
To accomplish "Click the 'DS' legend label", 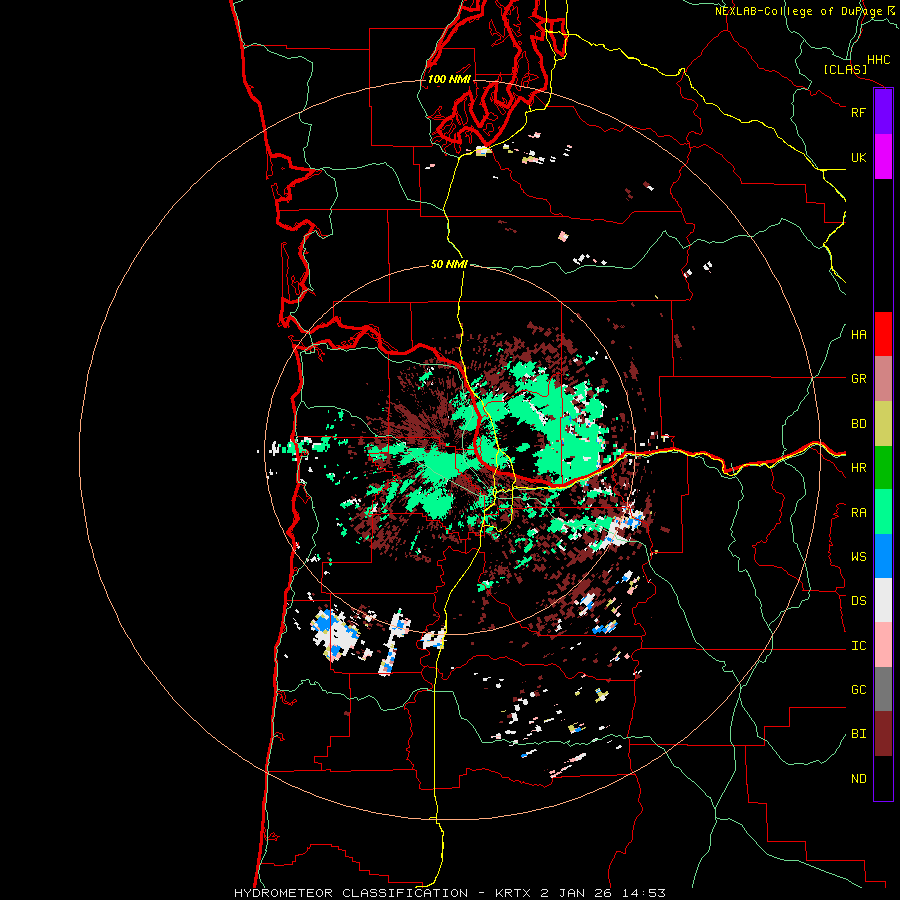I will (x=858, y=601).
